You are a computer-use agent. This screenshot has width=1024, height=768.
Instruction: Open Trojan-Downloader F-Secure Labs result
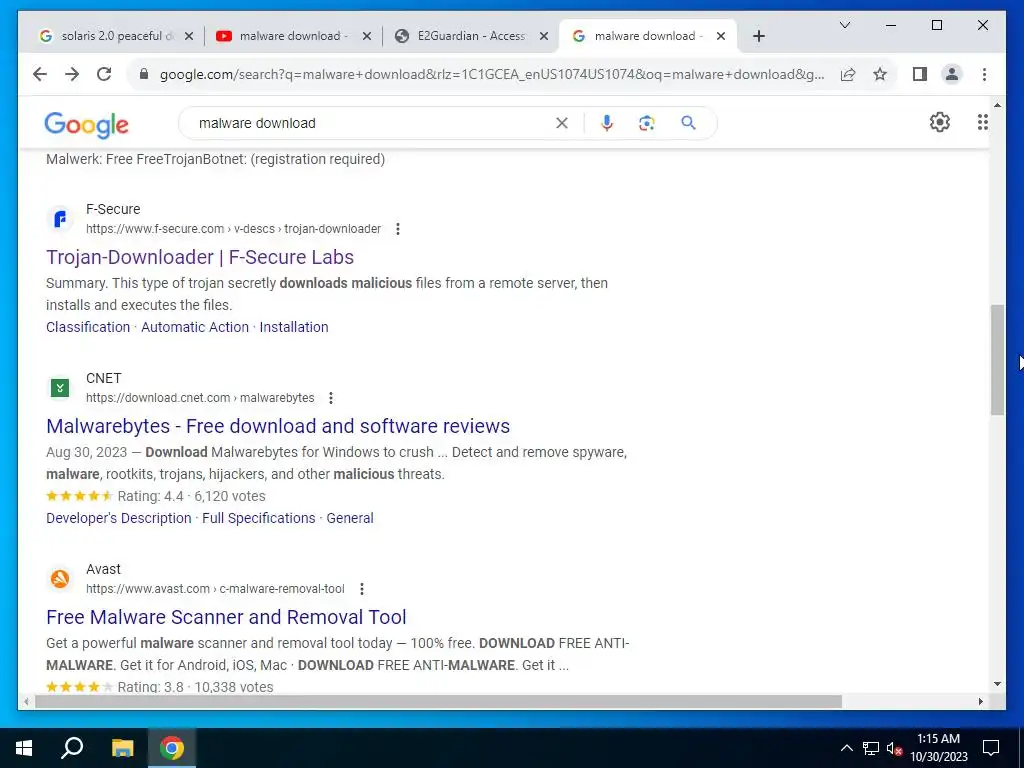[200, 257]
